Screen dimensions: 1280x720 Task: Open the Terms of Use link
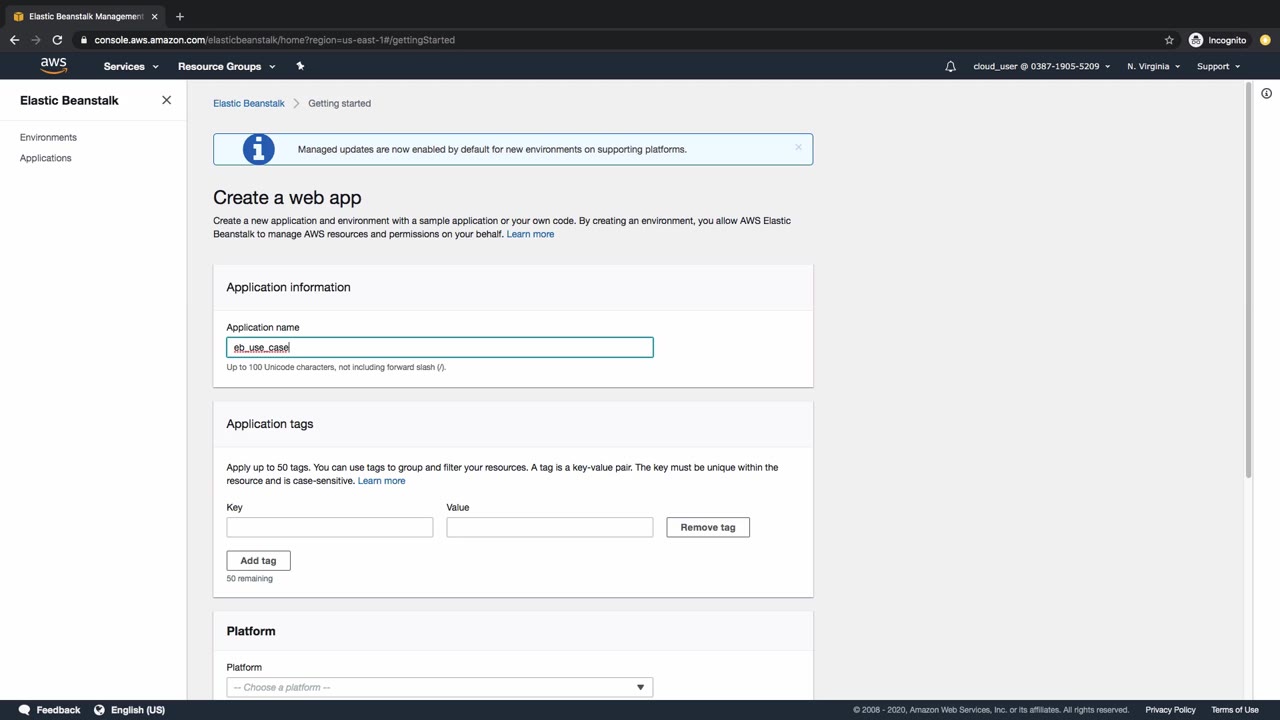pyautogui.click(x=1235, y=710)
